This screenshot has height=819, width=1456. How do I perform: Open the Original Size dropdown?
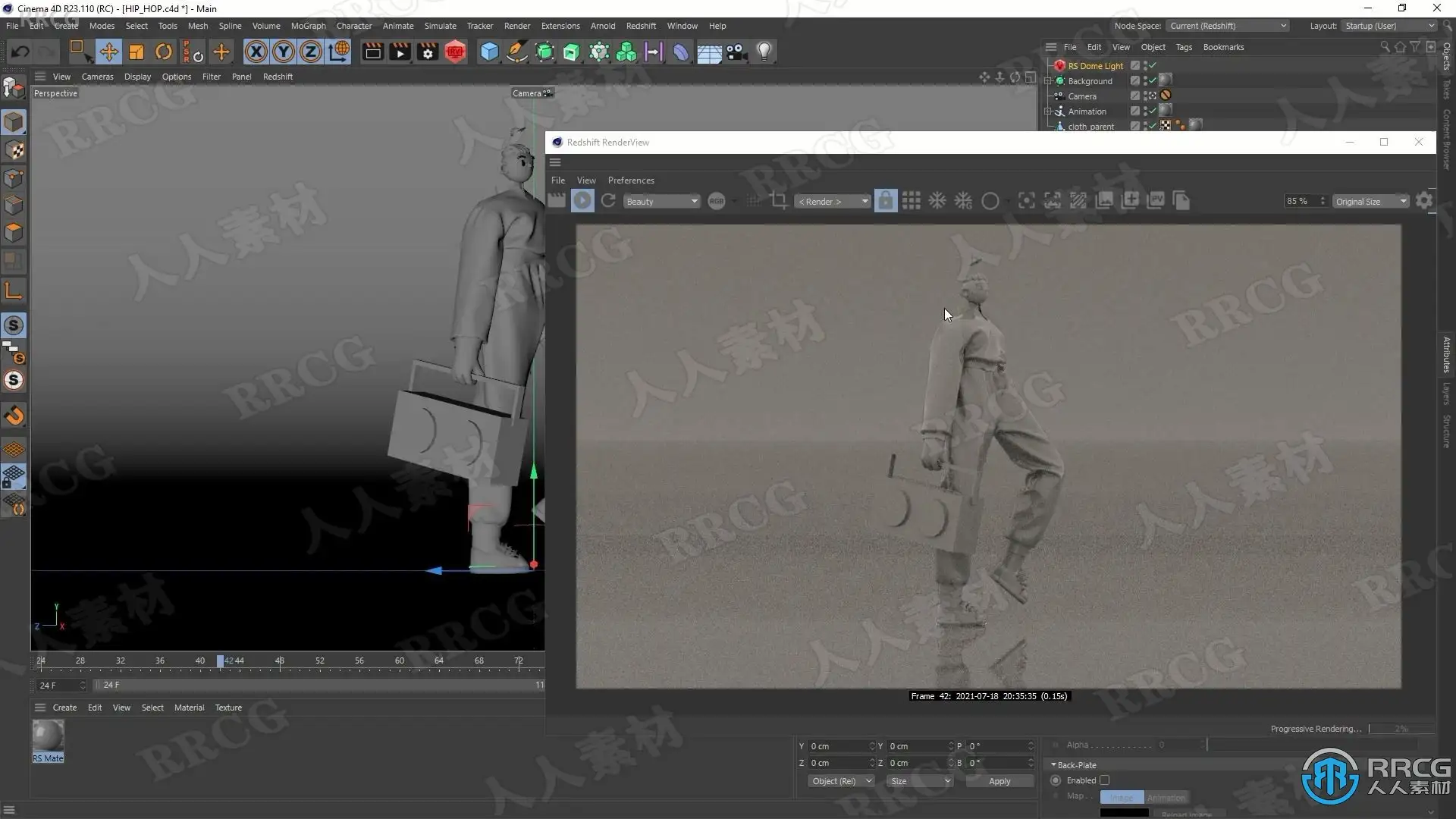pos(1371,202)
